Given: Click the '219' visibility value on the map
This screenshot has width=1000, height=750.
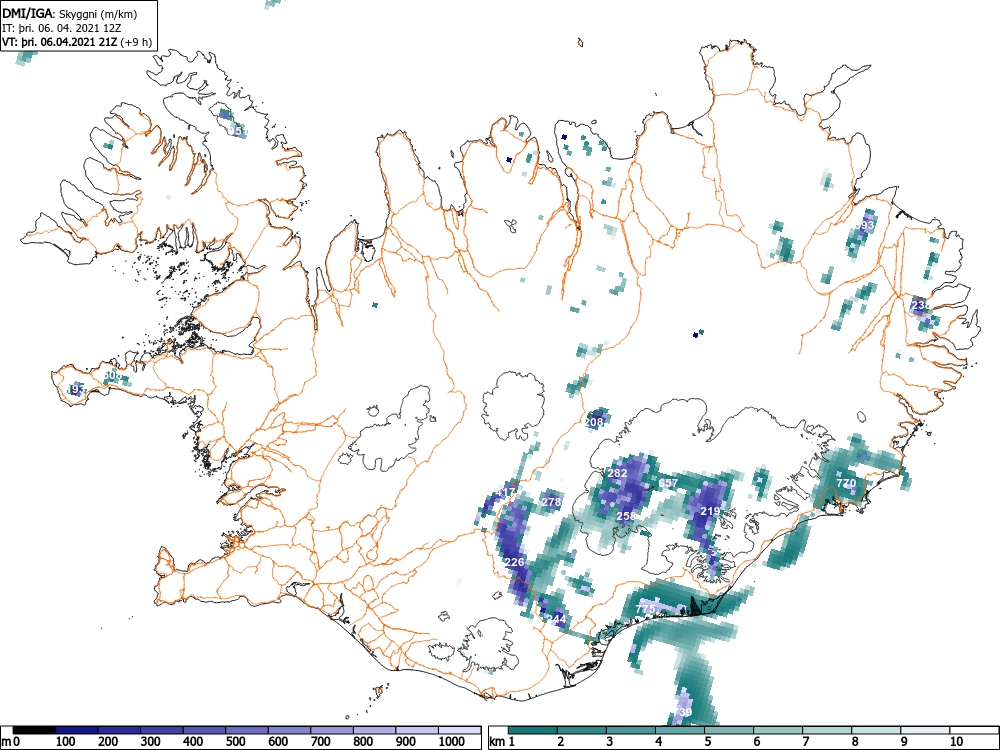Looking at the screenshot, I should [x=710, y=511].
